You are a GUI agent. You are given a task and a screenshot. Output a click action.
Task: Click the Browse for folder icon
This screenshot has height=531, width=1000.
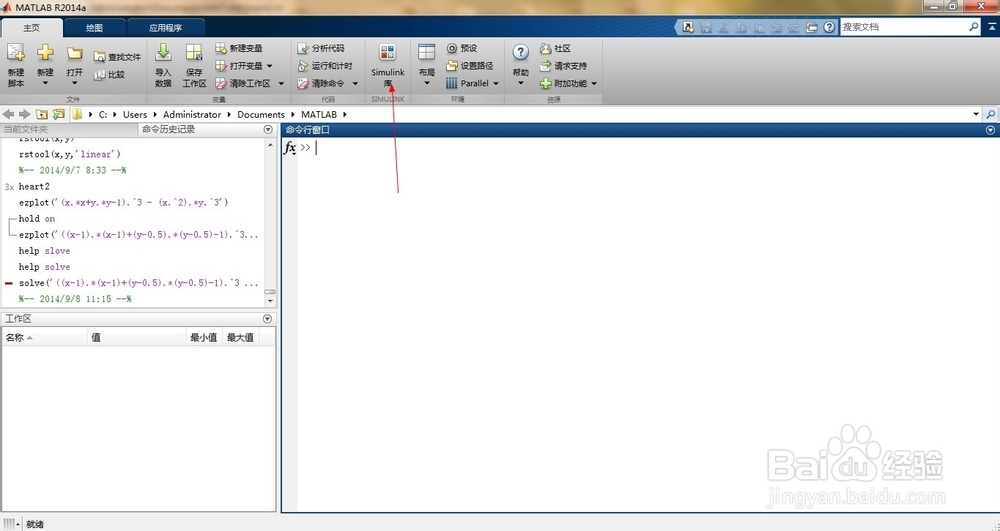59,114
